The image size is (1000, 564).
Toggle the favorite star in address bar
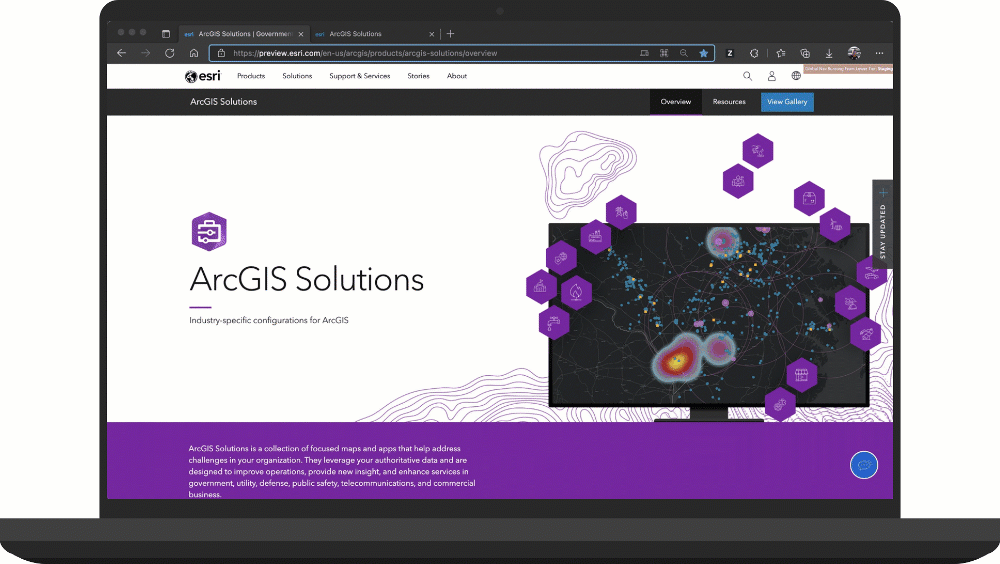point(703,53)
